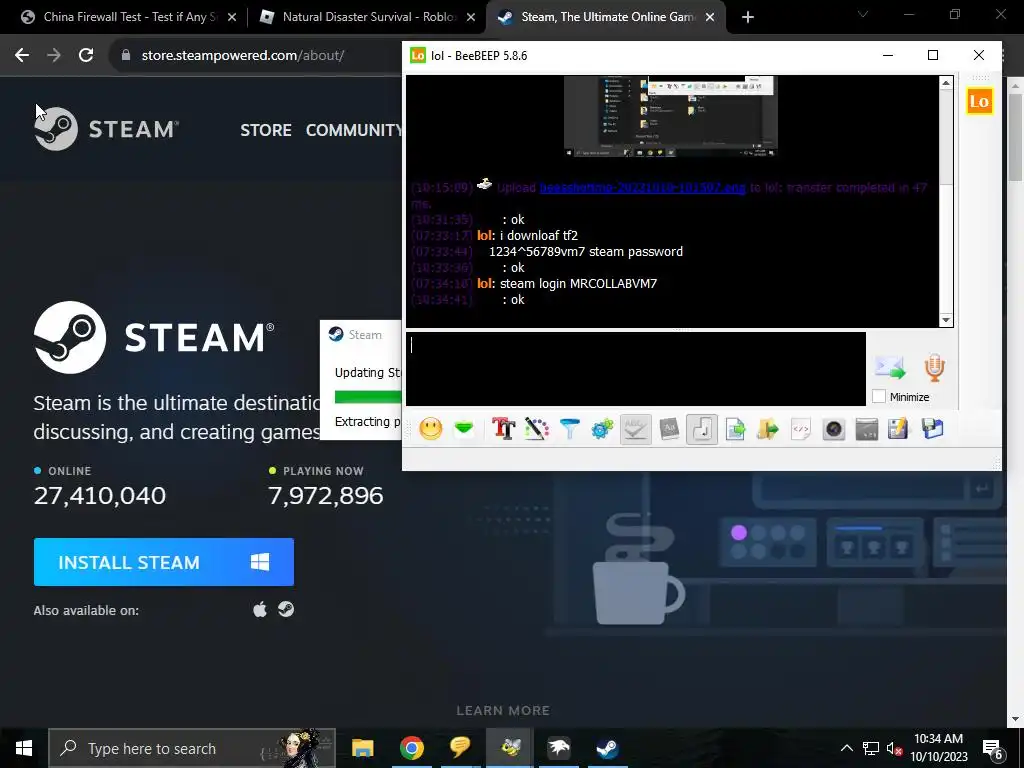This screenshot has height=768, width=1024.
Task: Go back in the browser
Action: 22,56
